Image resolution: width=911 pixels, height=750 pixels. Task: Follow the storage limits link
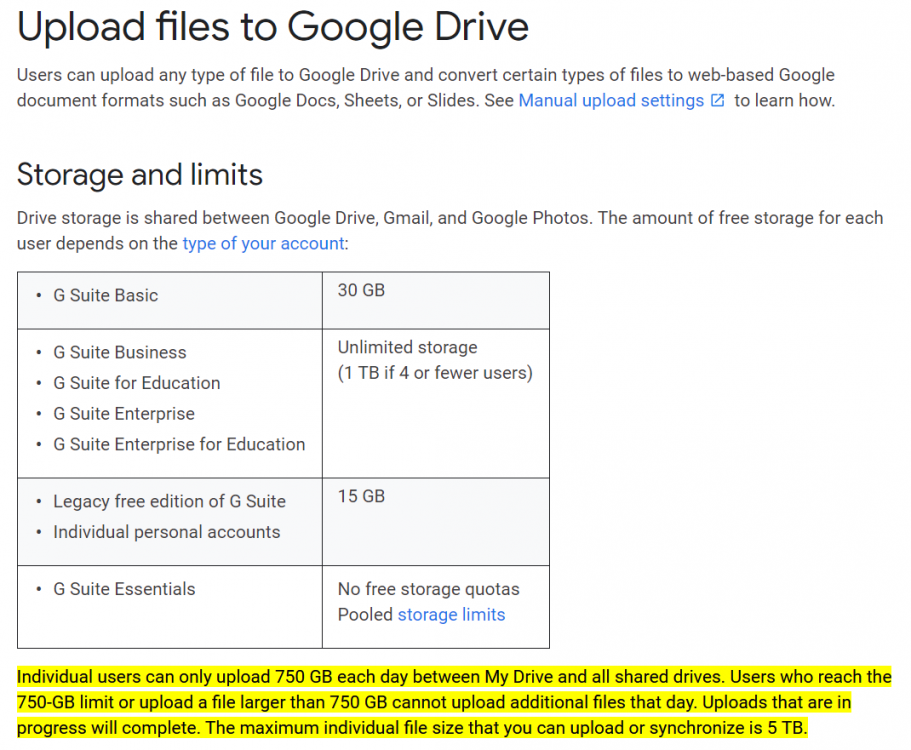coord(451,615)
